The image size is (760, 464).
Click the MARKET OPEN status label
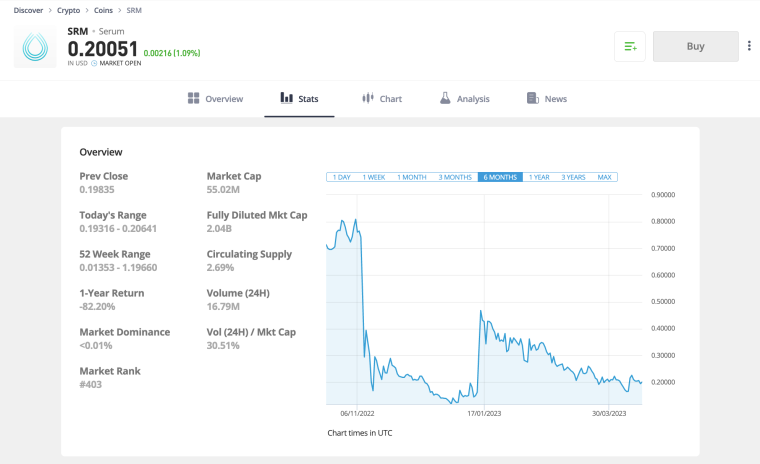click(x=120, y=64)
